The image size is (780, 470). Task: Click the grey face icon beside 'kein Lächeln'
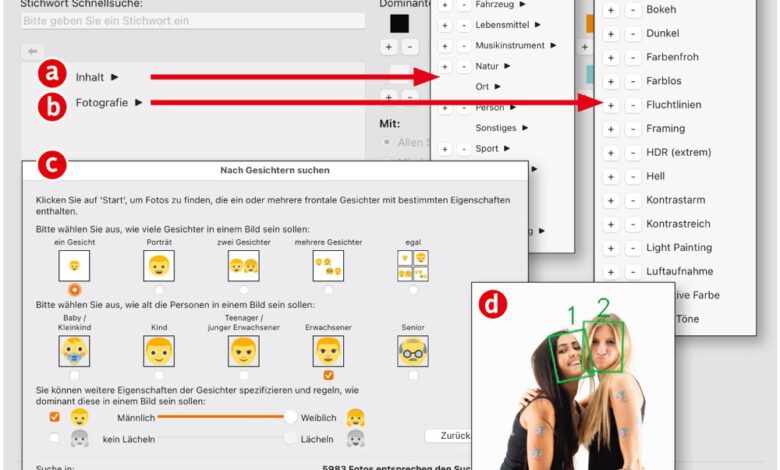pos(79,439)
